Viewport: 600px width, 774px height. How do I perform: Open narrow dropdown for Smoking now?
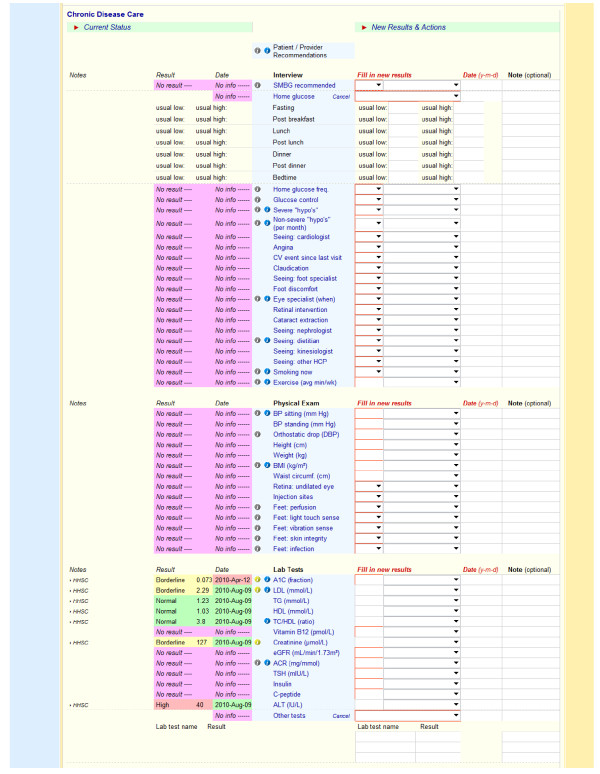pyautogui.click(x=369, y=372)
